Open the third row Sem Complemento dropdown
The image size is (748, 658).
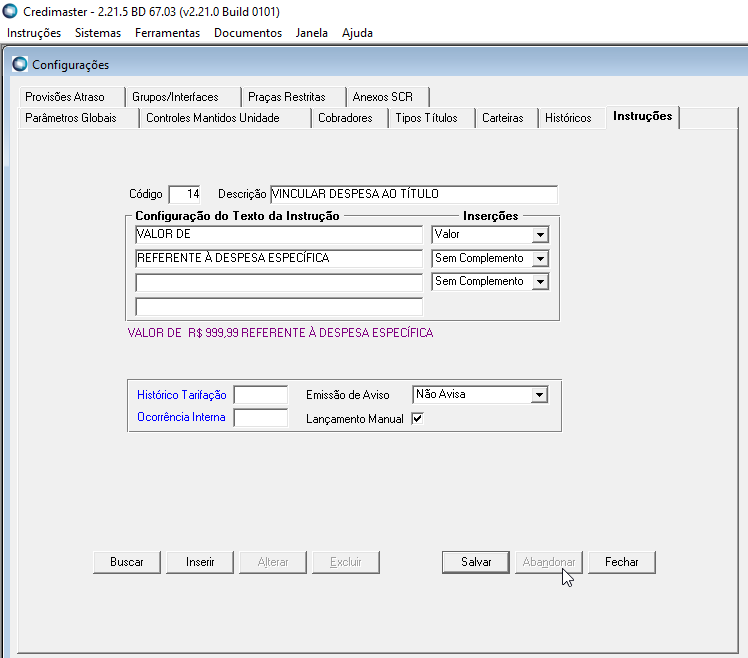[540, 281]
